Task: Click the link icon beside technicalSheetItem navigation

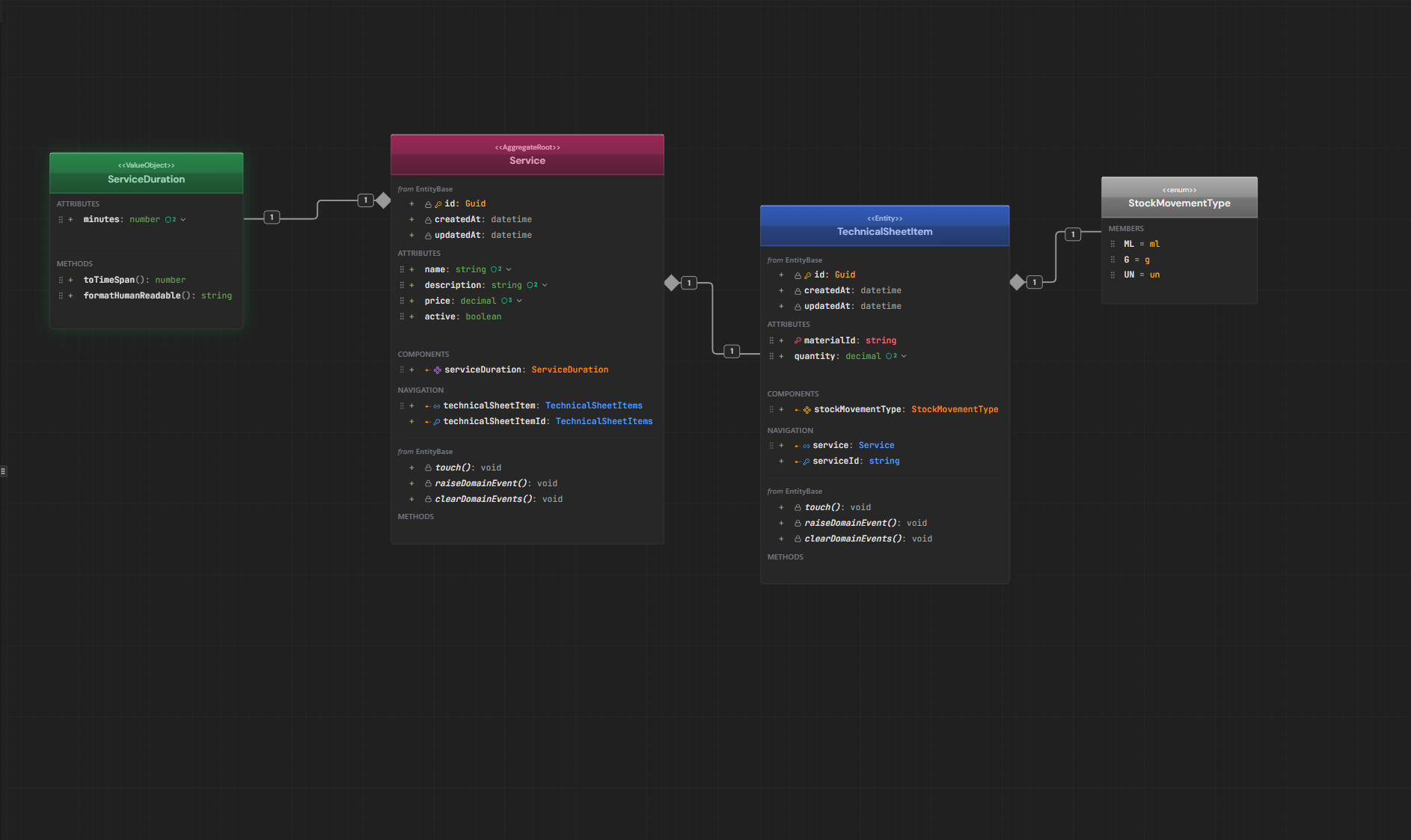Action: coord(437,406)
